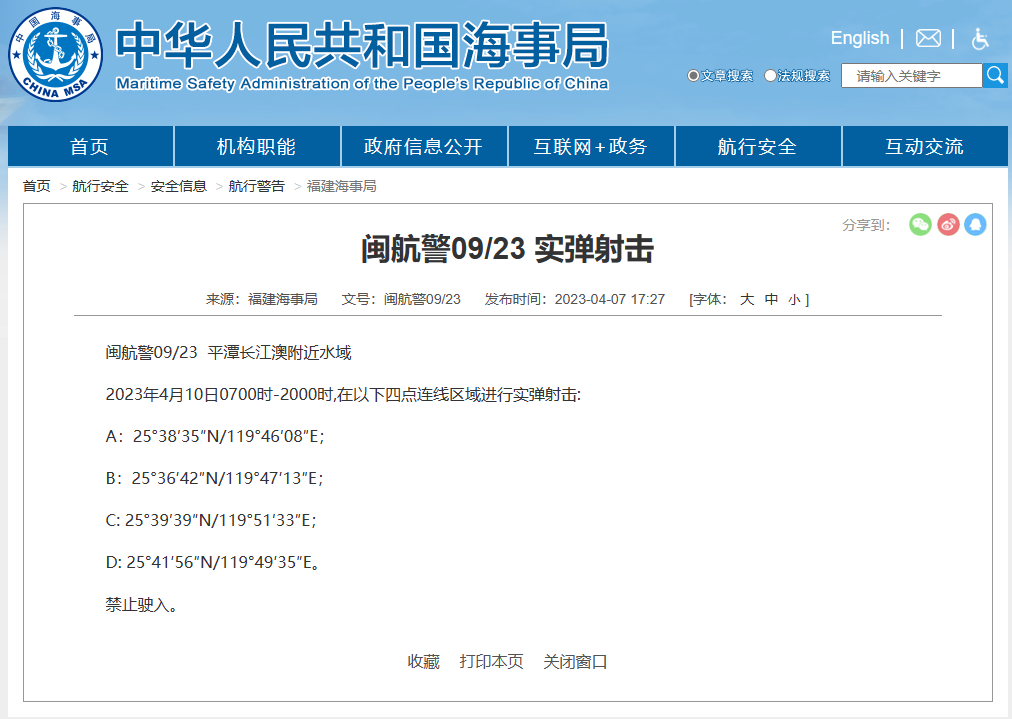1012x719 pixels.
Task: Click 关闭窗口 to close window
Action: pos(575,662)
